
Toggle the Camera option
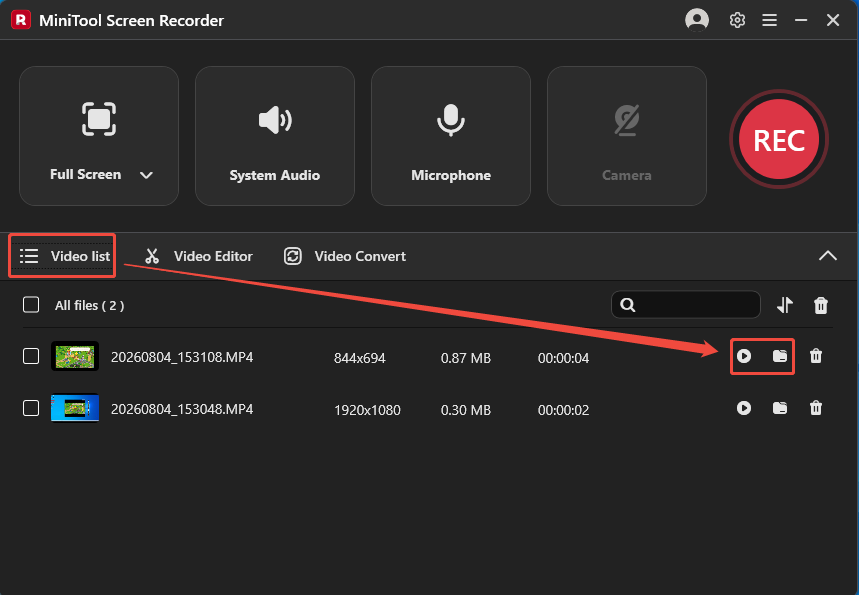pos(627,136)
